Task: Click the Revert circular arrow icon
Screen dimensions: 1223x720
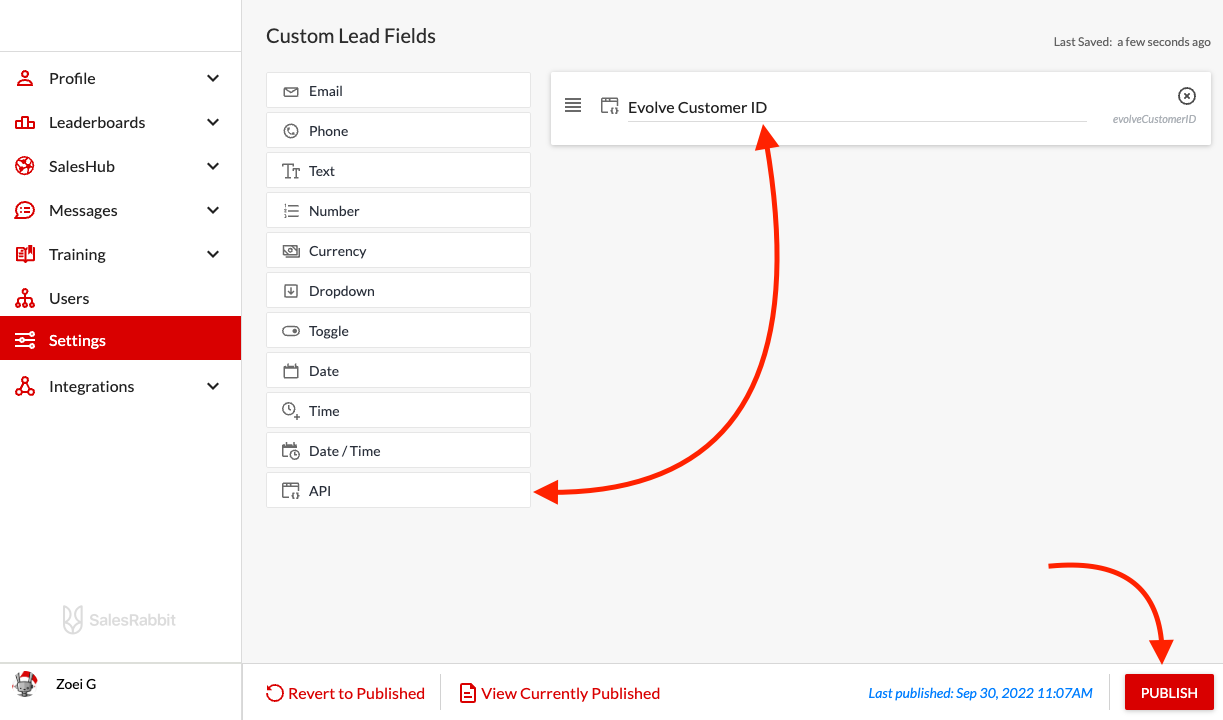Action: [275, 693]
